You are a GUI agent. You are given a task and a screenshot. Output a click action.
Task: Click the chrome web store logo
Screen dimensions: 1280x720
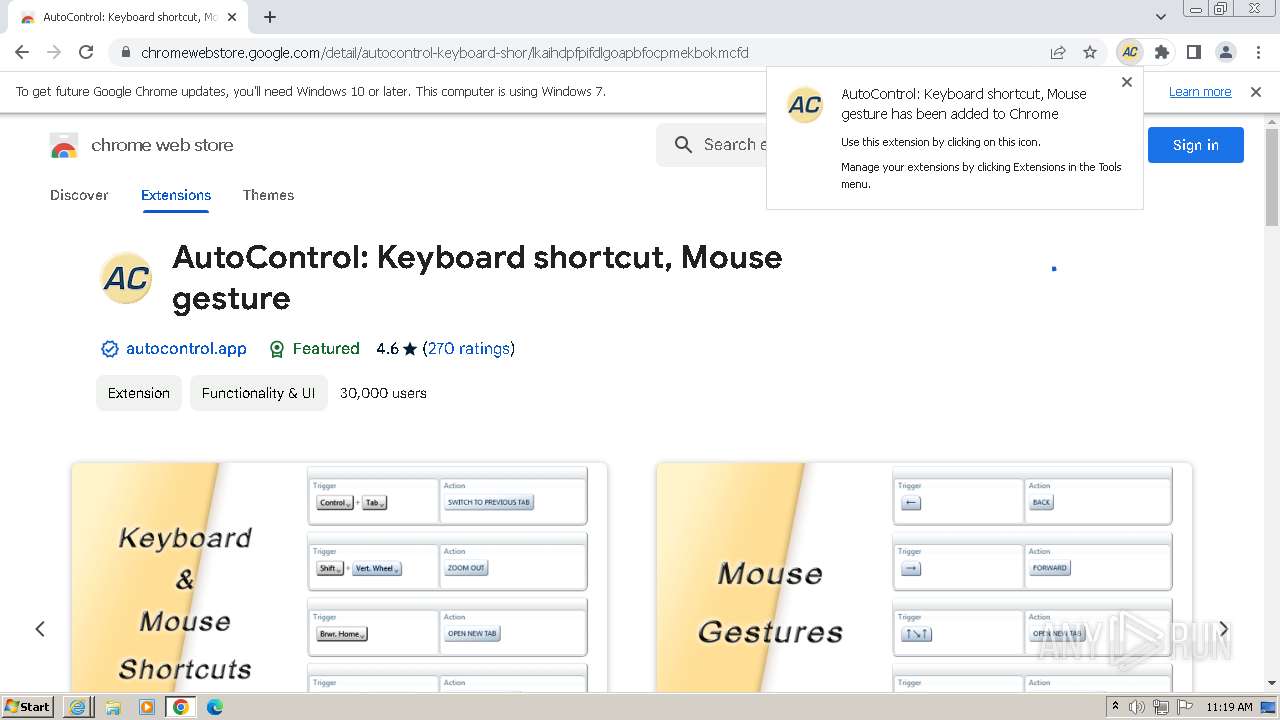coord(141,145)
